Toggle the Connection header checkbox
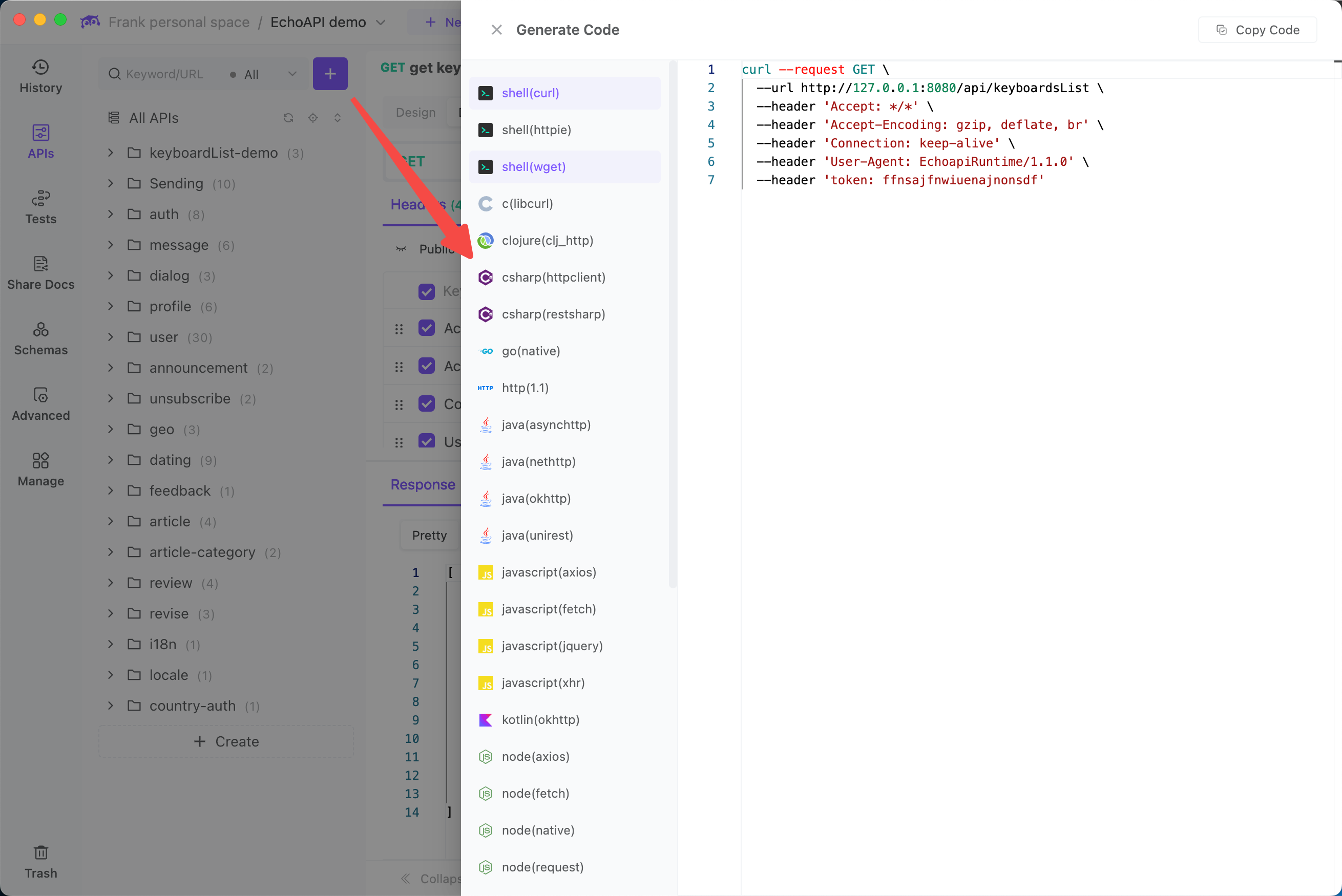Image resolution: width=1342 pixels, height=896 pixels. (x=427, y=403)
